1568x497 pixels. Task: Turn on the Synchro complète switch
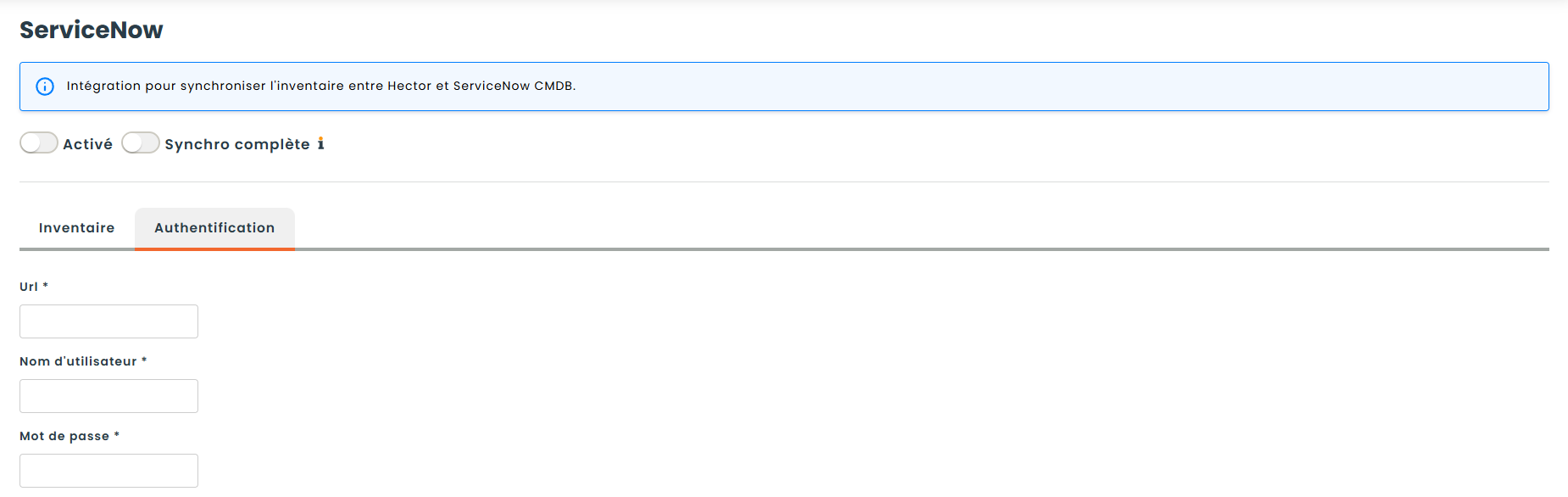tap(141, 143)
